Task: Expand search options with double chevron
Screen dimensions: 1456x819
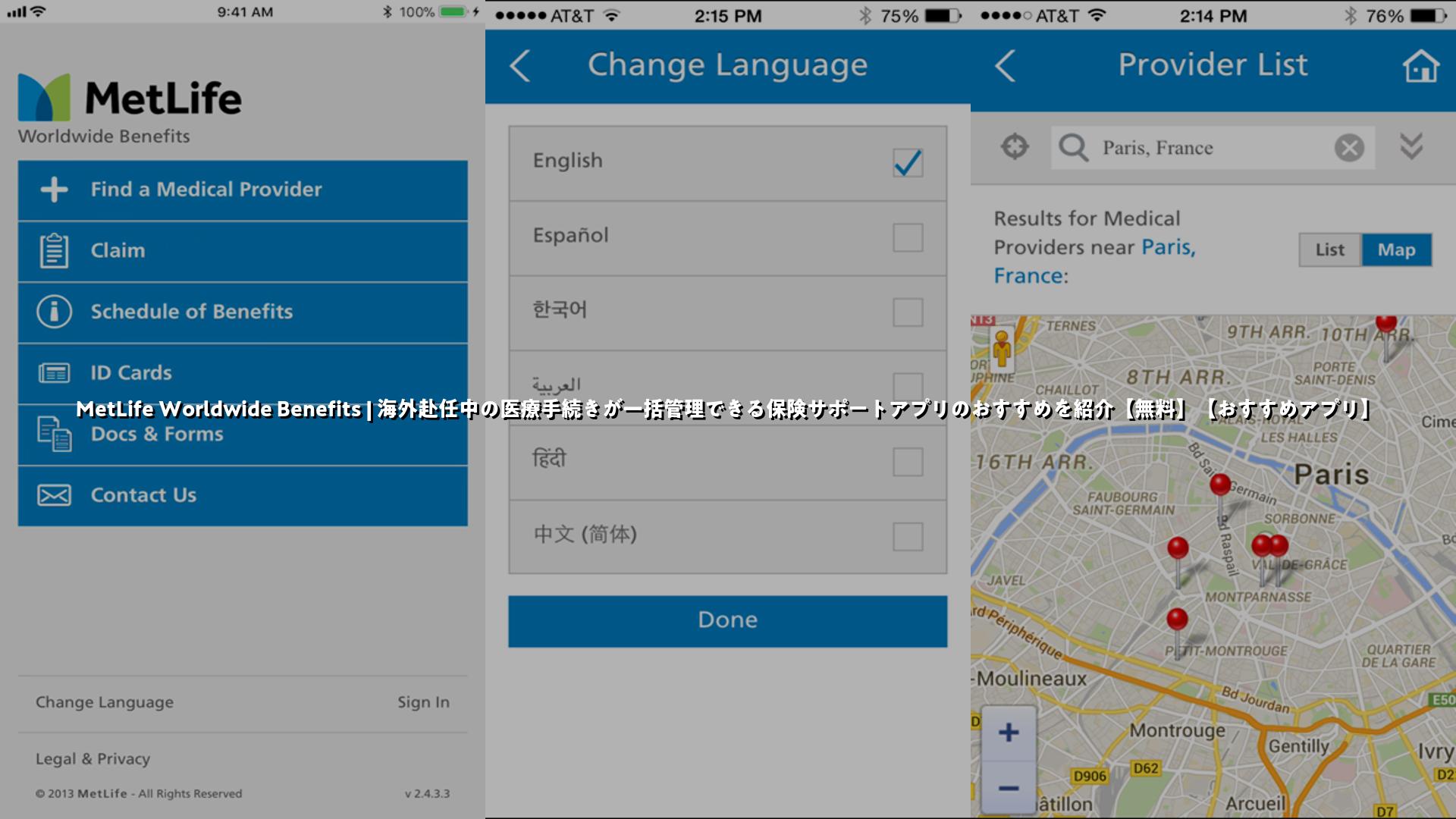Action: [1411, 146]
